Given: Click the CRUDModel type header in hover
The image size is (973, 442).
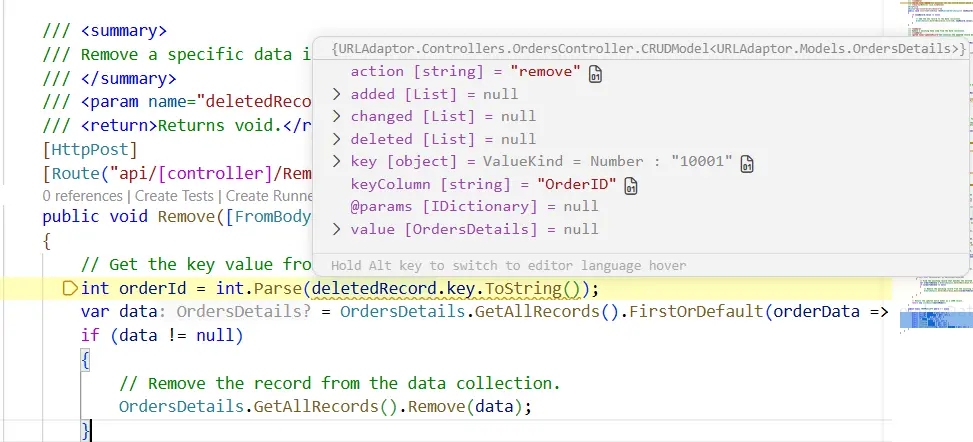Looking at the screenshot, I should click(x=648, y=48).
